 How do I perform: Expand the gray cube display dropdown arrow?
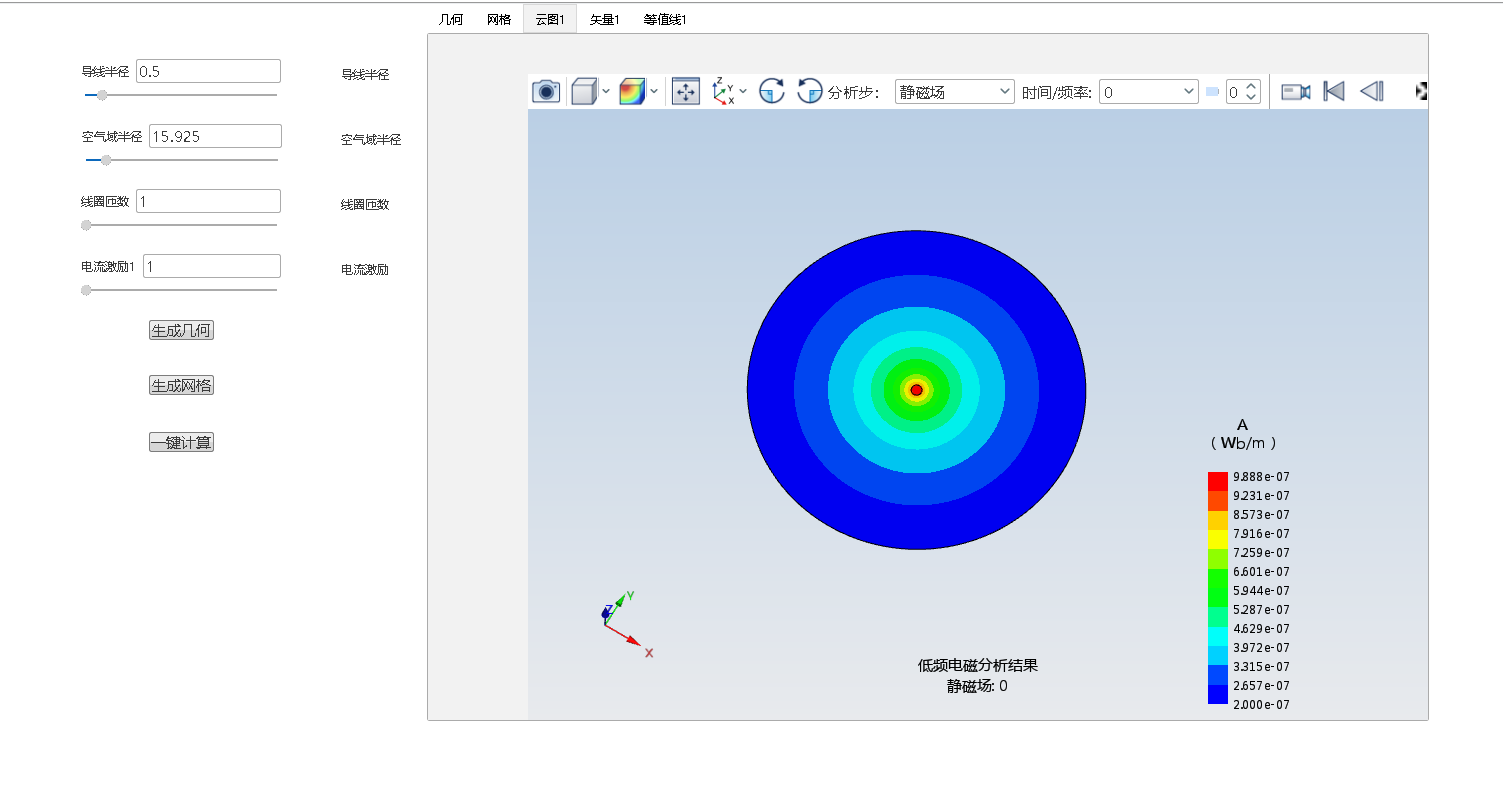606,92
